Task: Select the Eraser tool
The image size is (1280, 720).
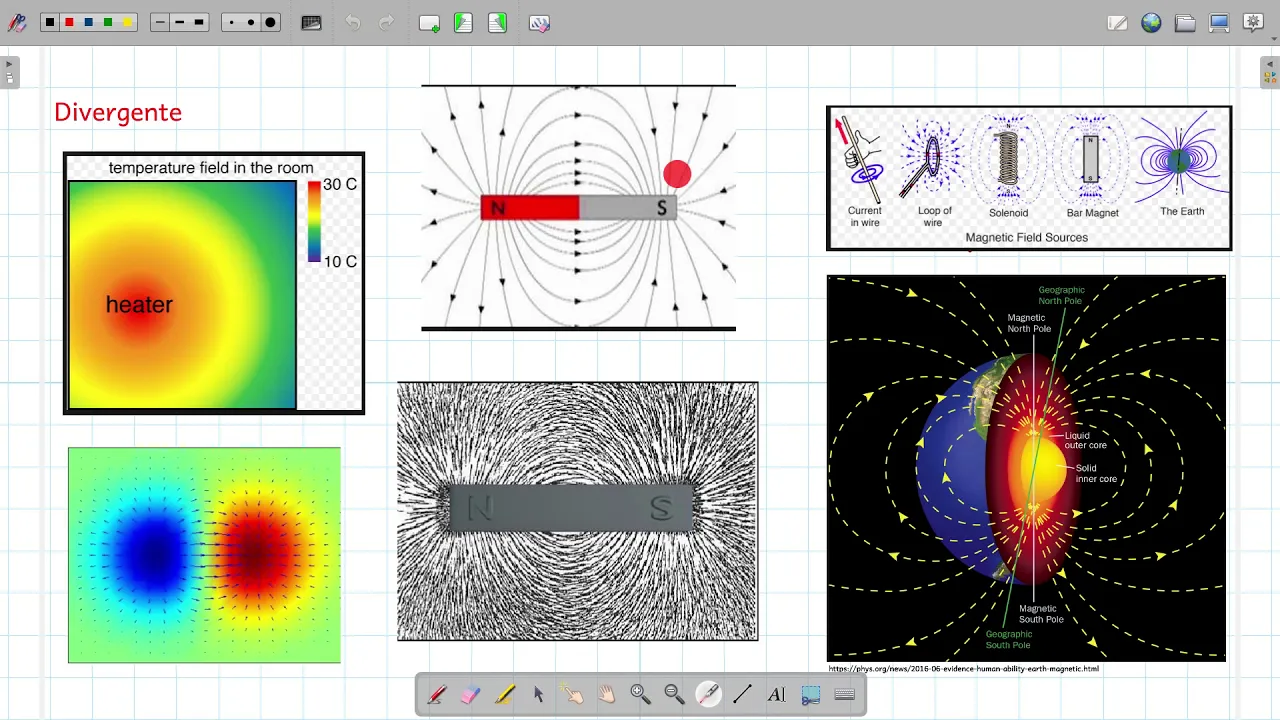Action: click(471, 694)
